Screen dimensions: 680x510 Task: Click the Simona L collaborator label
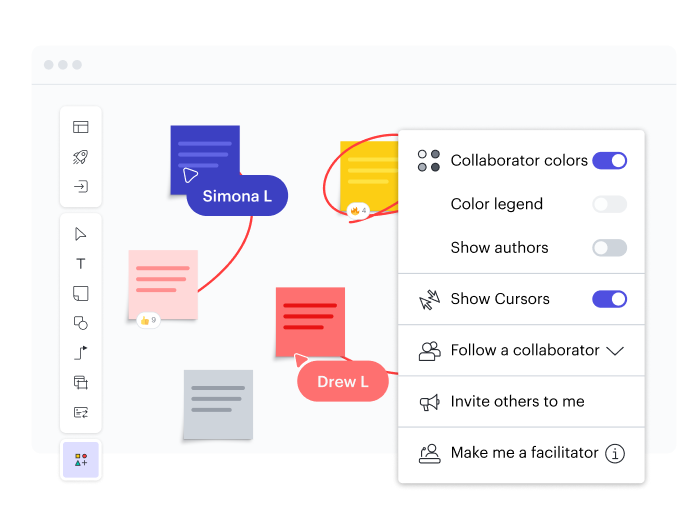click(237, 196)
